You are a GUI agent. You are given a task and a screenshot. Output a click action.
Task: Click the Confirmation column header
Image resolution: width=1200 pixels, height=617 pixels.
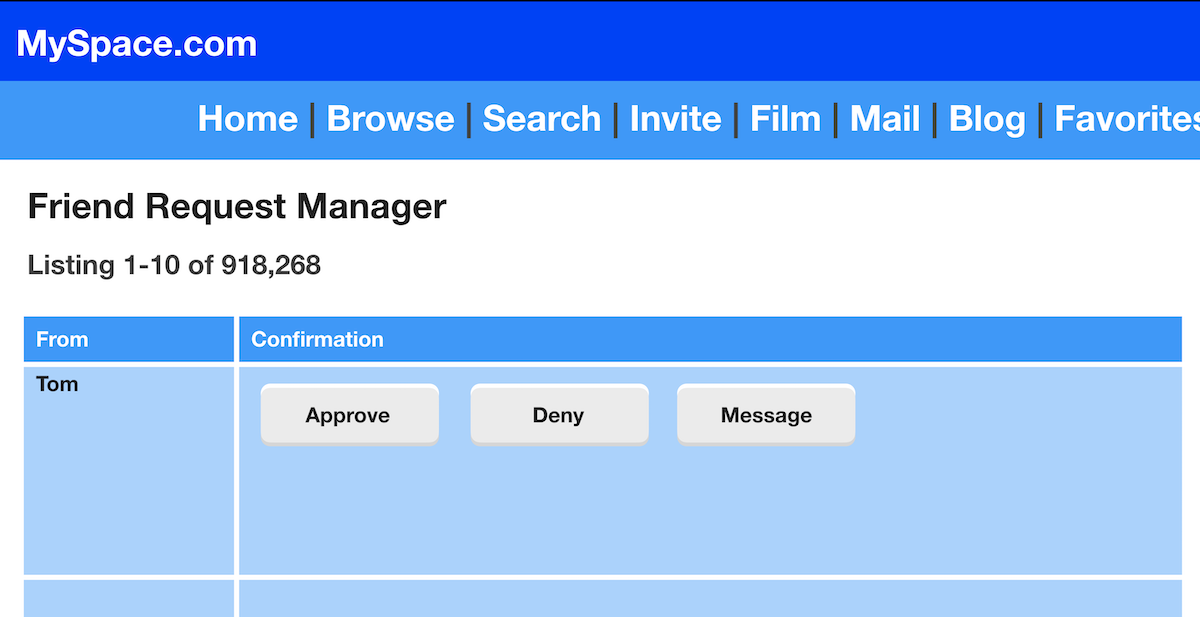coord(317,340)
